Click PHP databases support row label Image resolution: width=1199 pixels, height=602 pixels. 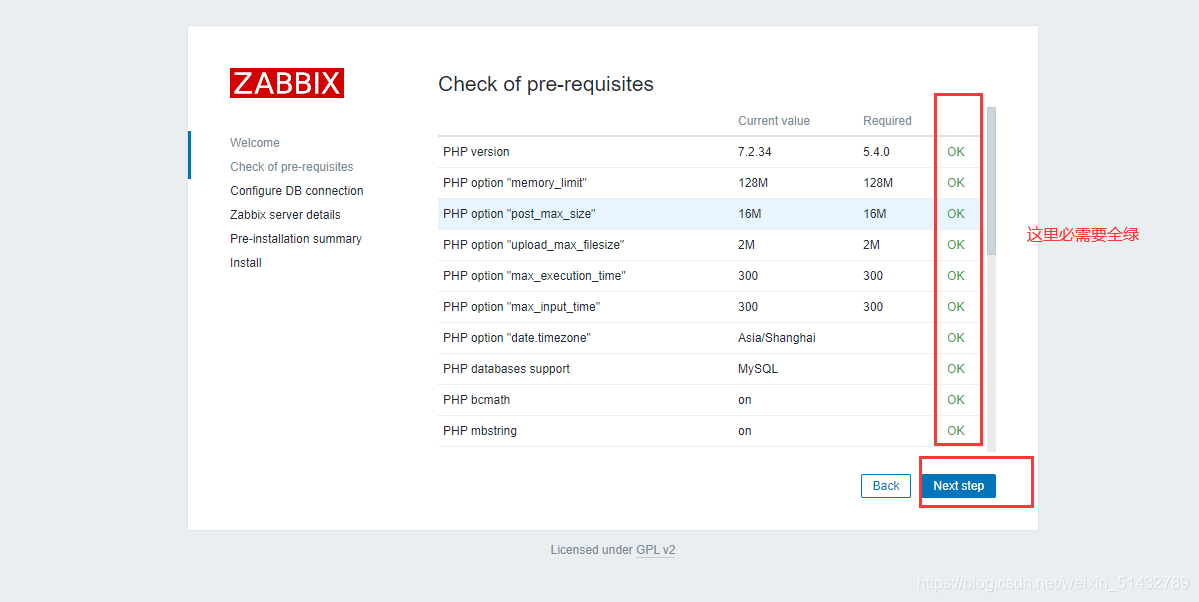pos(506,369)
